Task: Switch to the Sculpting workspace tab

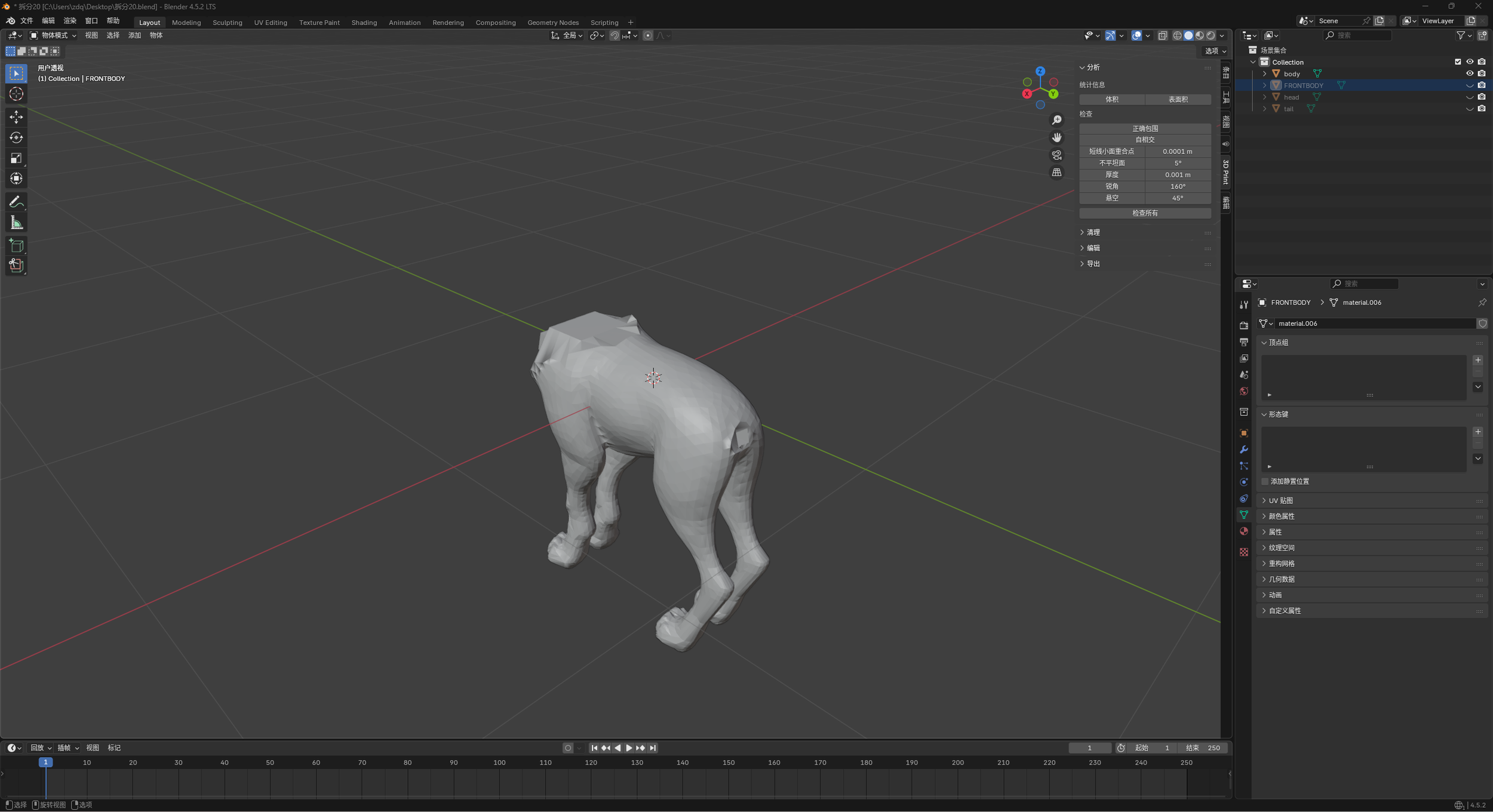Action: click(227, 23)
